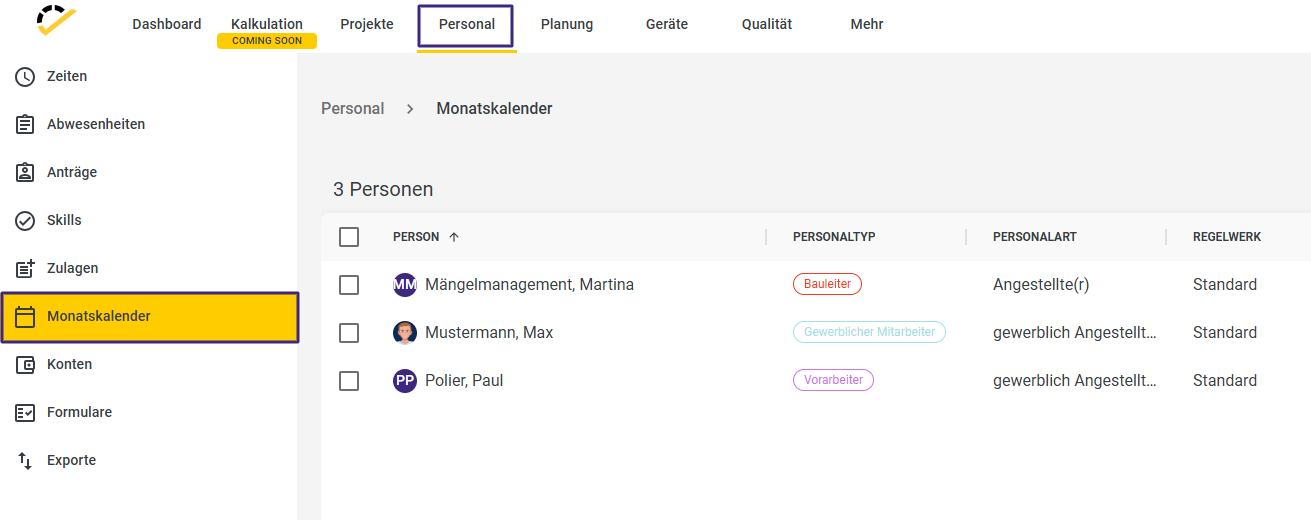Check the box for Mustermann, Max
The height and width of the screenshot is (520, 1311).
[x=349, y=333]
